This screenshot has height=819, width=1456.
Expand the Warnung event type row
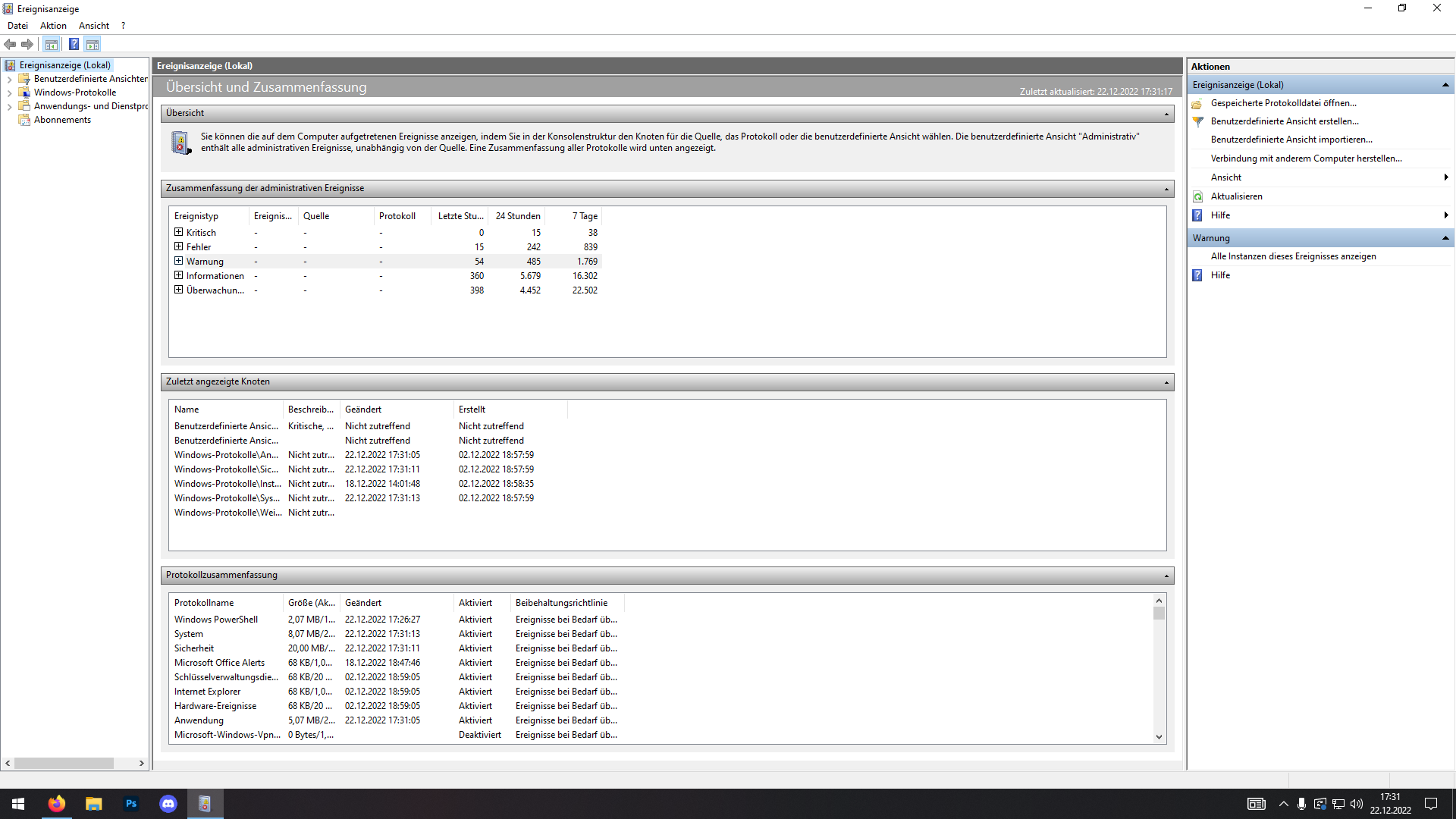[x=179, y=261]
